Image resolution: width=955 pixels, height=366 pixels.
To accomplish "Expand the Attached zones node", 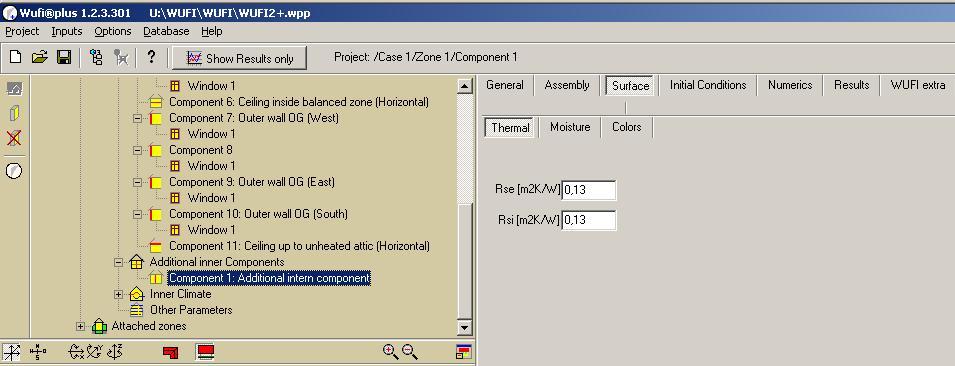I will point(80,326).
